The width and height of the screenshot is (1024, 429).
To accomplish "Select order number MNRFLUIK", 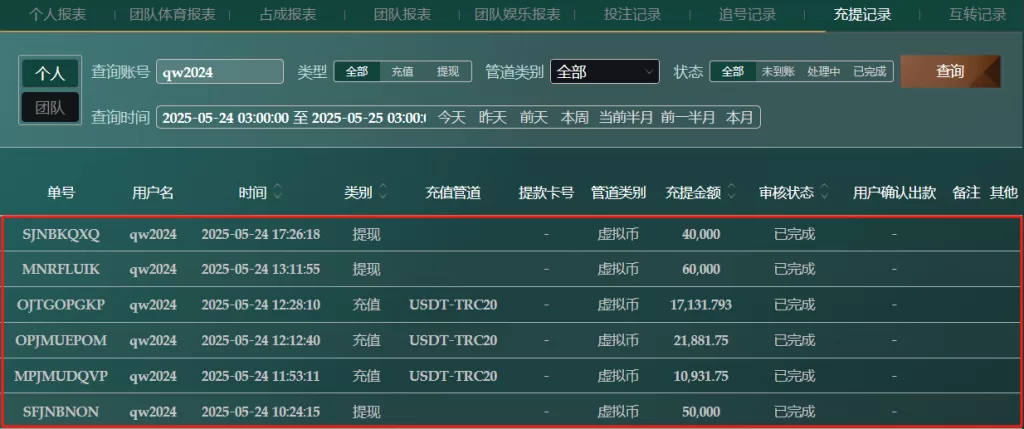I will click(61, 269).
